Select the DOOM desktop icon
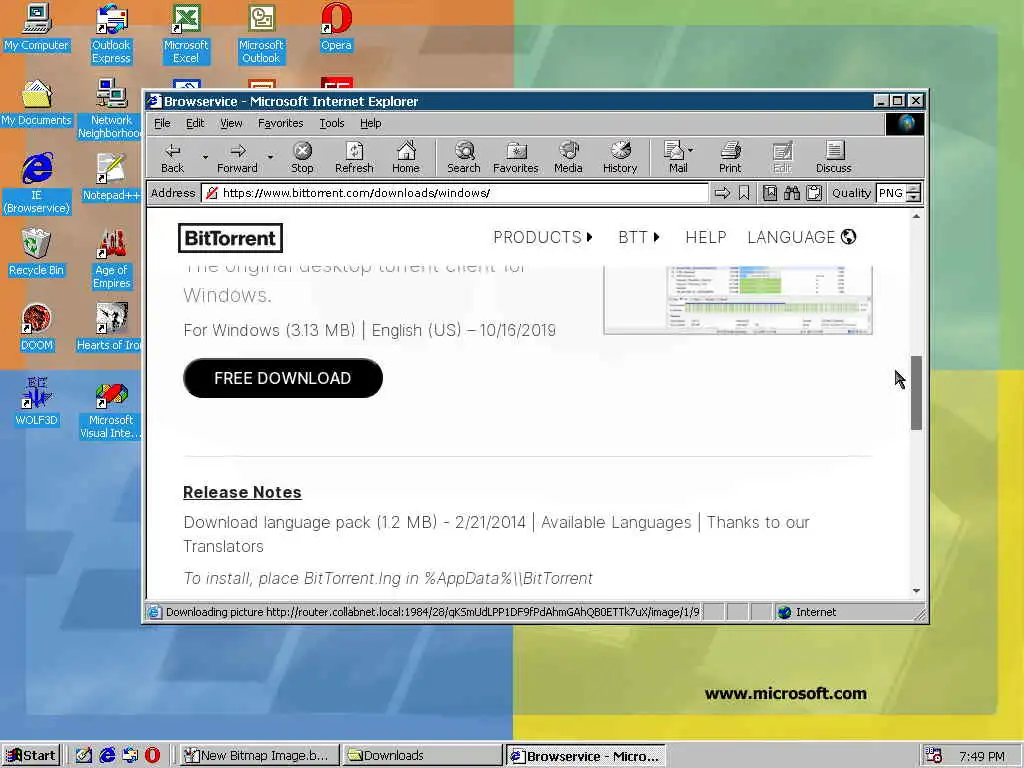This screenshot has width=1024, height=768. (37, 328)
